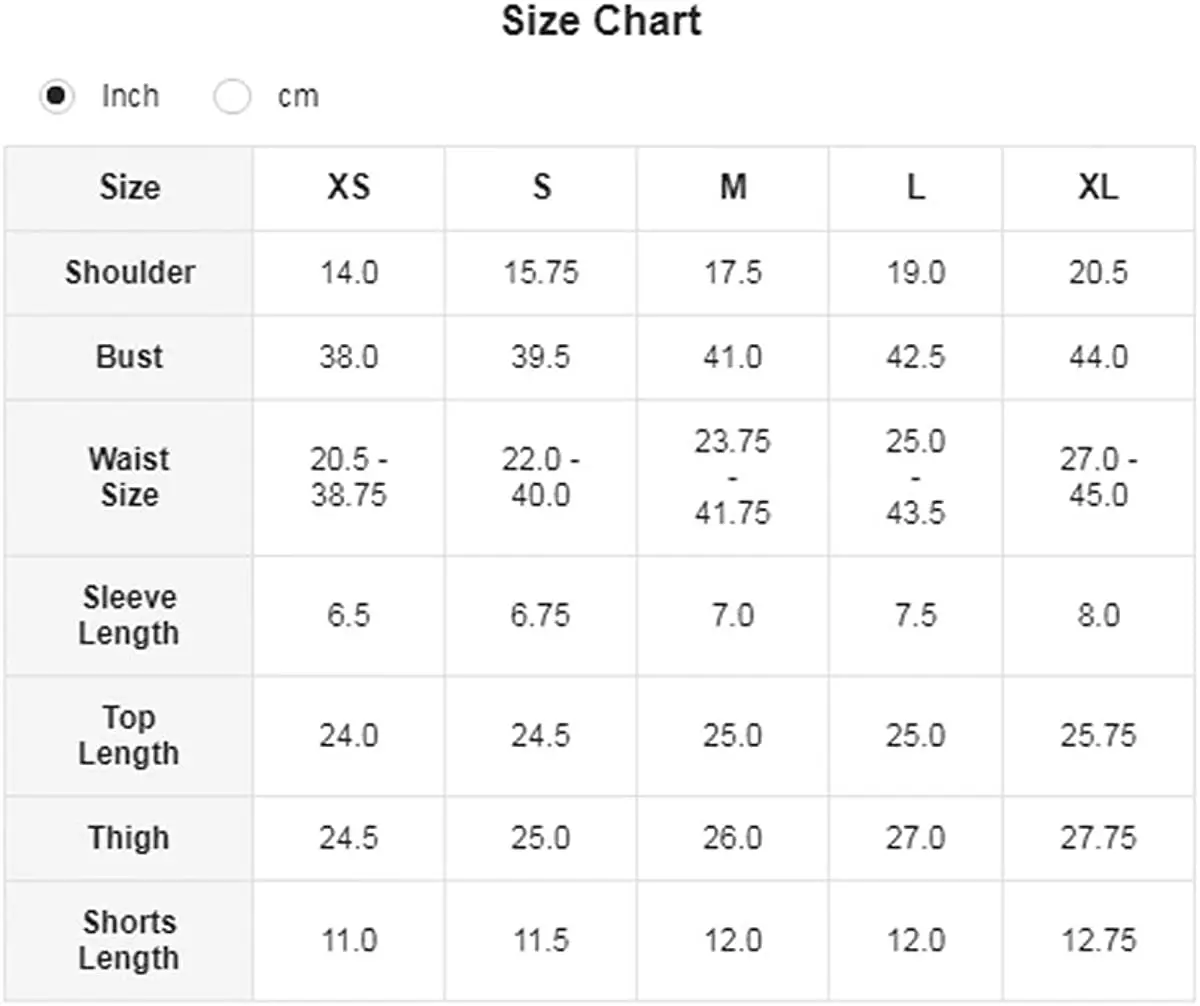Click the XS column header
This screenshot has width=1200, height=1006.
(348, 187)
